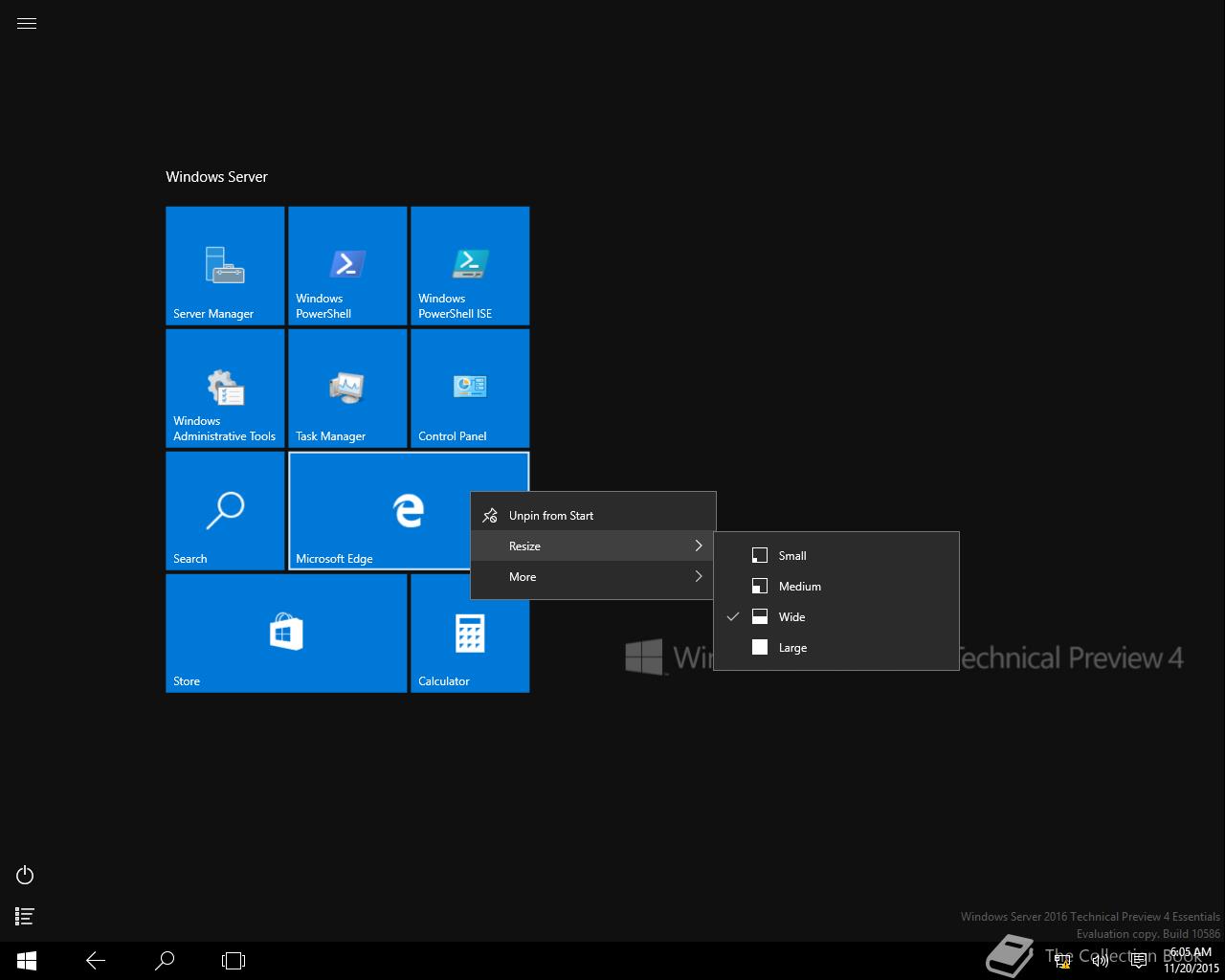The width and height of the screenshot is (1225, 980).
Task: Select the currently checked Wide option
Action: pyautogui.click(x=791, y=616)
